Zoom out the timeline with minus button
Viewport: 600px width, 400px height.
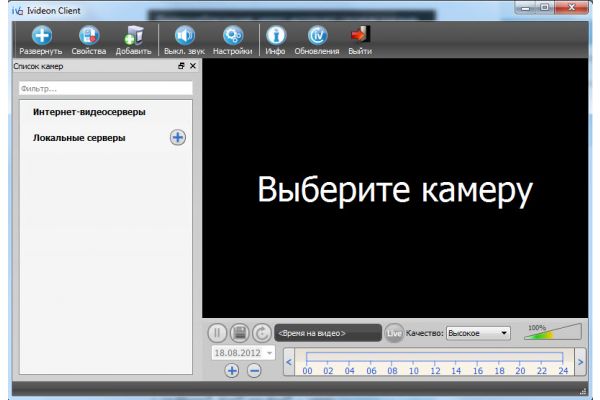point(254,371)
